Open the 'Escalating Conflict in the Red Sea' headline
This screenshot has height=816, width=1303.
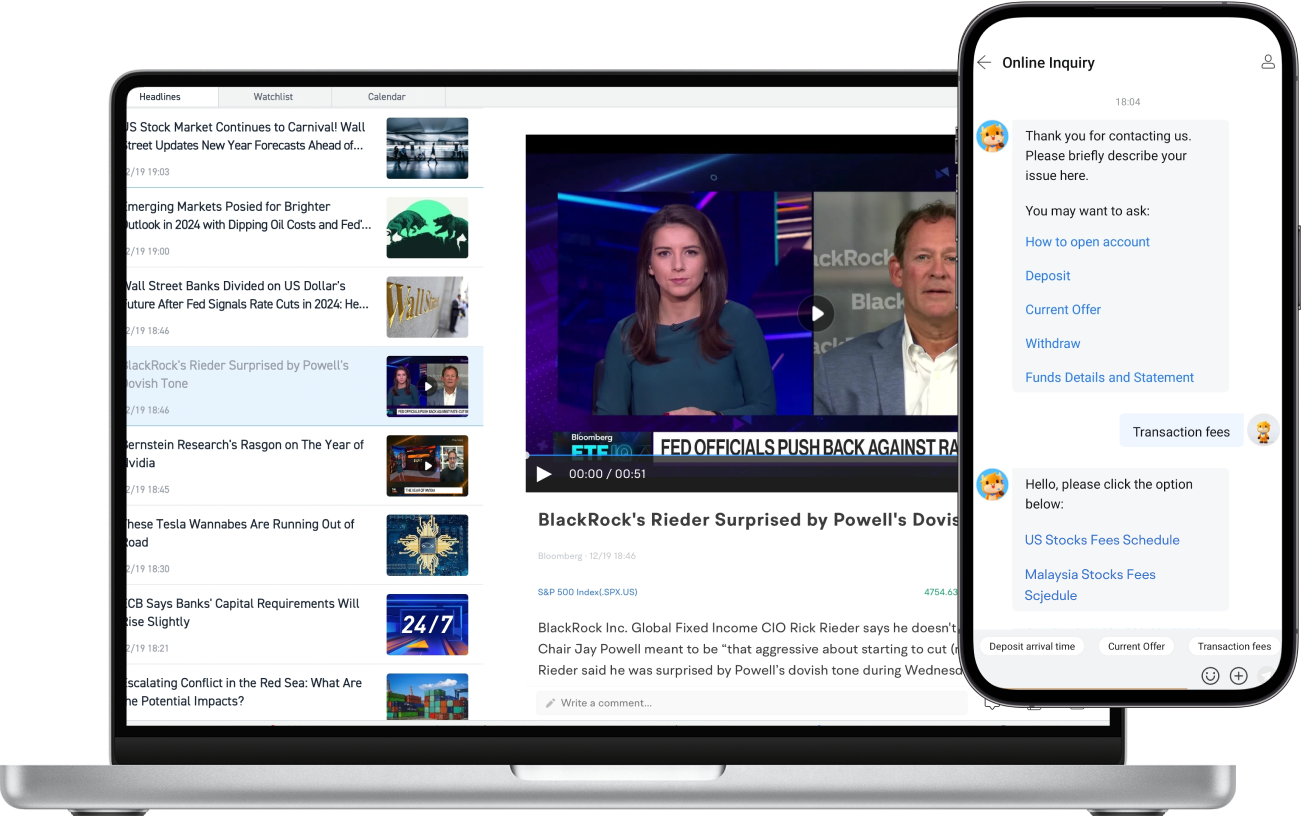tap(243, 692)
